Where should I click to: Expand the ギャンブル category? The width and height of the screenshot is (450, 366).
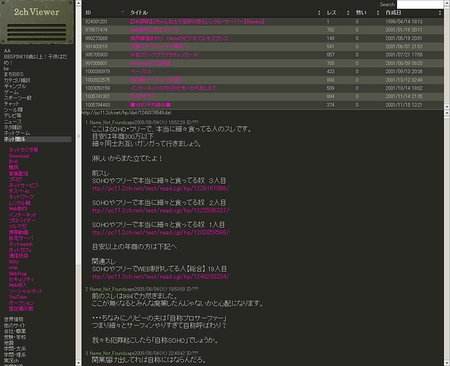(x=15, y=86)
